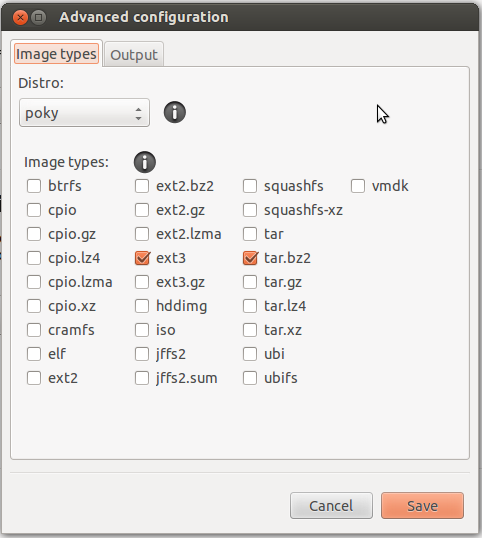This screenshot has height=538, width=482.
Task: Uncheck the ext3 image type
Action: [x=142, y=258]
